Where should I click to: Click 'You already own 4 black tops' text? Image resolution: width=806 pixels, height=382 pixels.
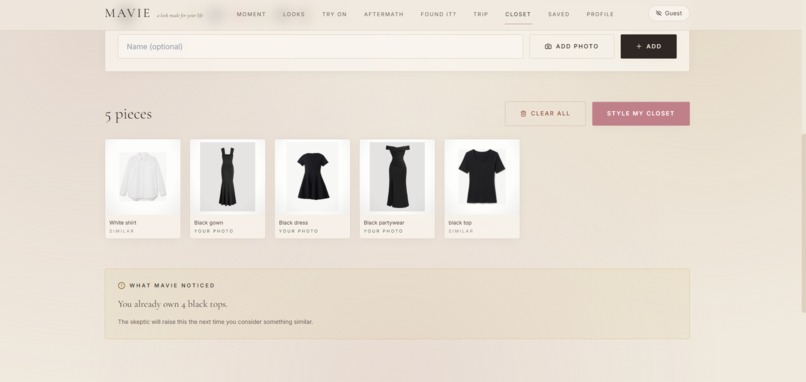pyautogui.click(x=172, y=304)
